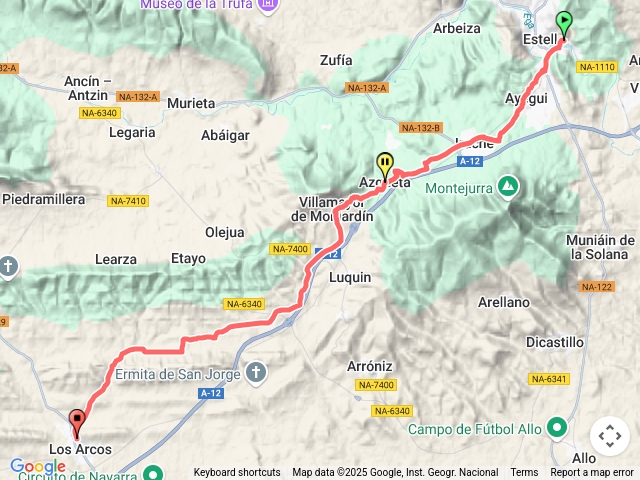Open the Google logo link
640x480 pixels.
click(38, 466)
